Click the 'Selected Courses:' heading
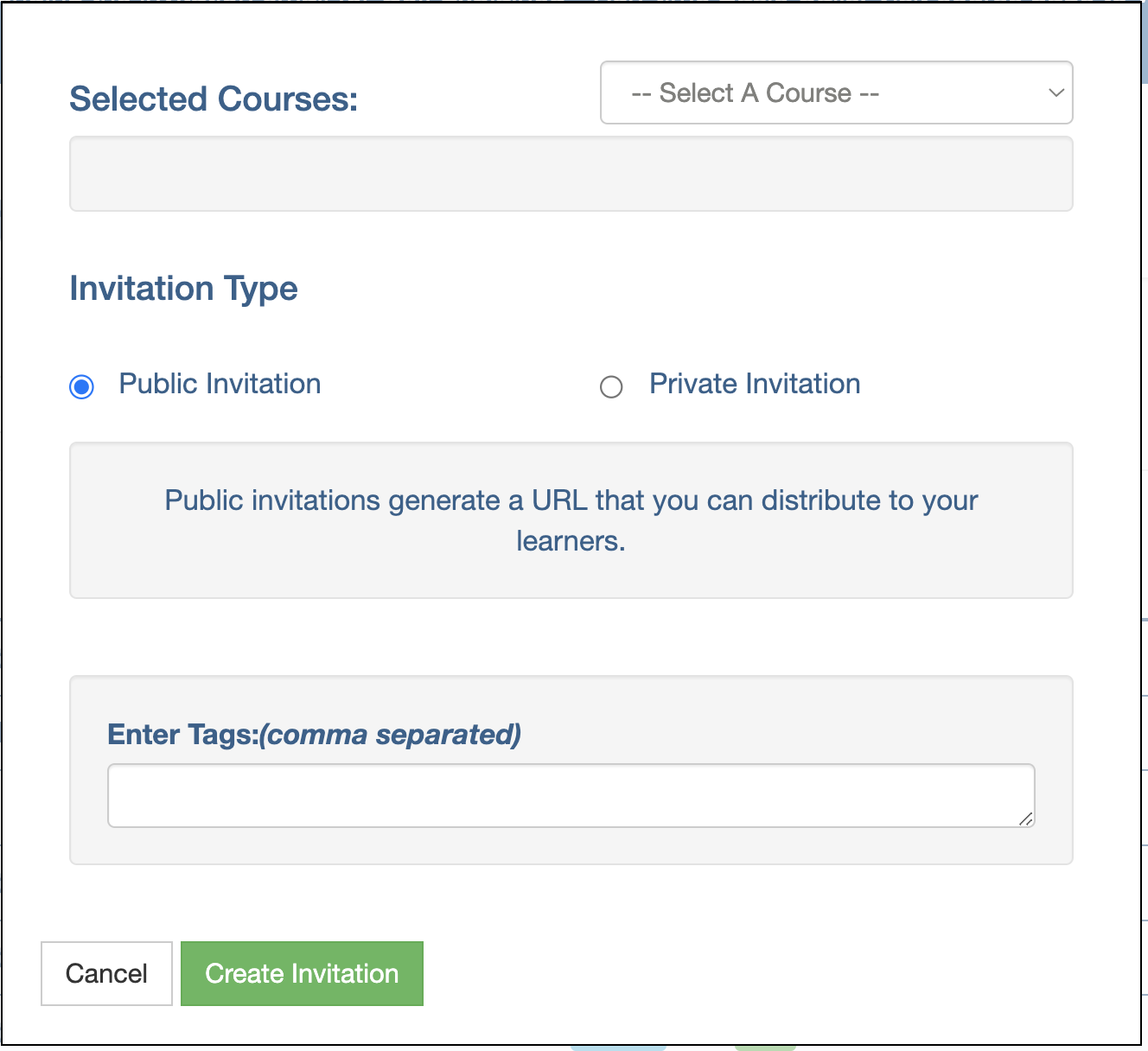The width and height of the screenshot is (1148, 1051). coord(214,99)
